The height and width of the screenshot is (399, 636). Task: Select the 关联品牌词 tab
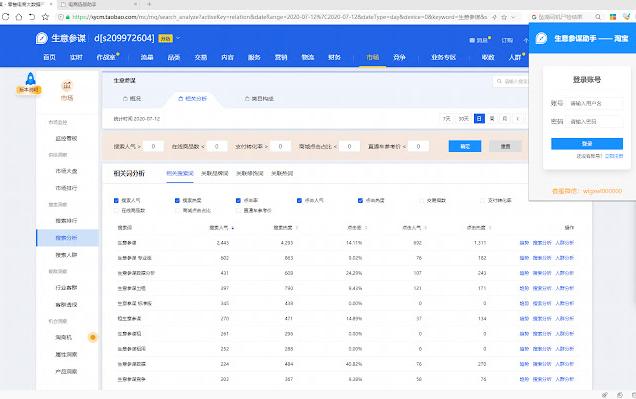point(215,173)
